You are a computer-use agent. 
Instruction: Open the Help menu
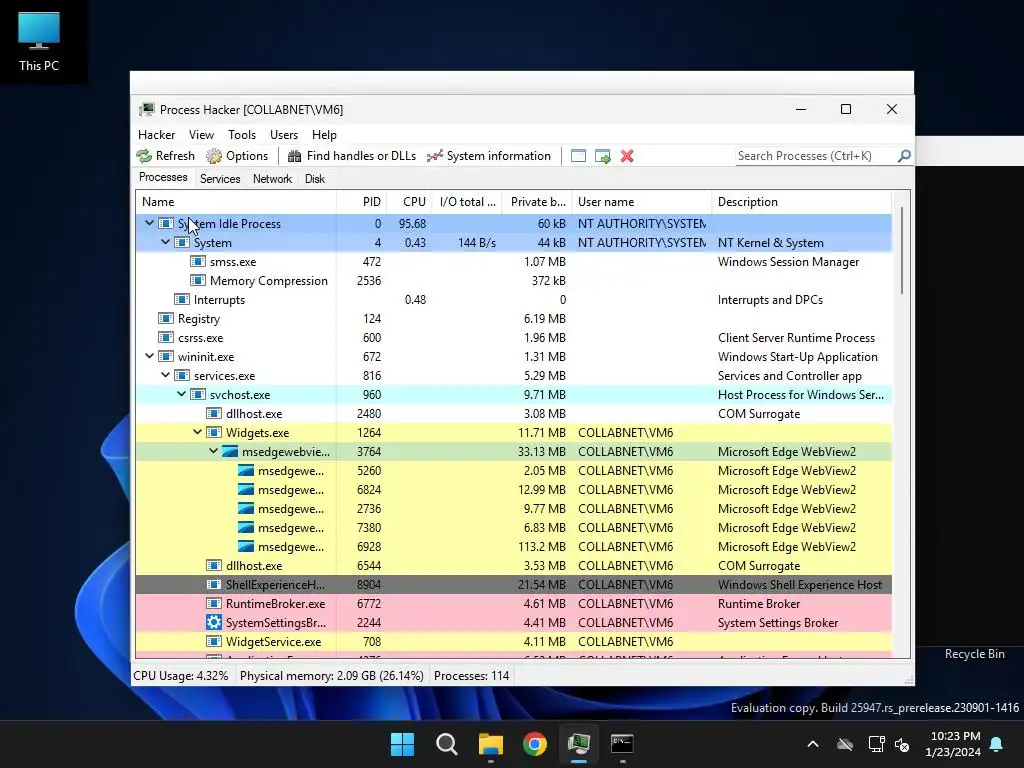[x=324, y=135]
